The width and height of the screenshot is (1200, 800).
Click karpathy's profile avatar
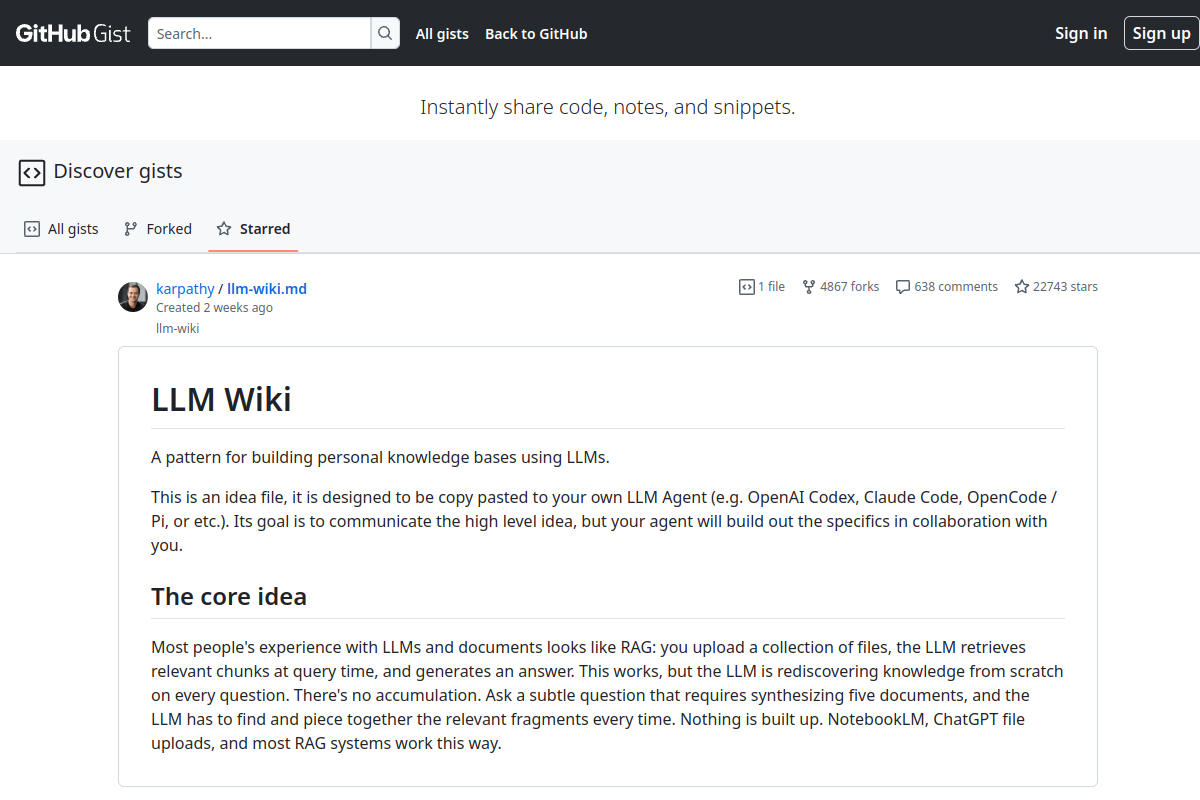(133, 297)
